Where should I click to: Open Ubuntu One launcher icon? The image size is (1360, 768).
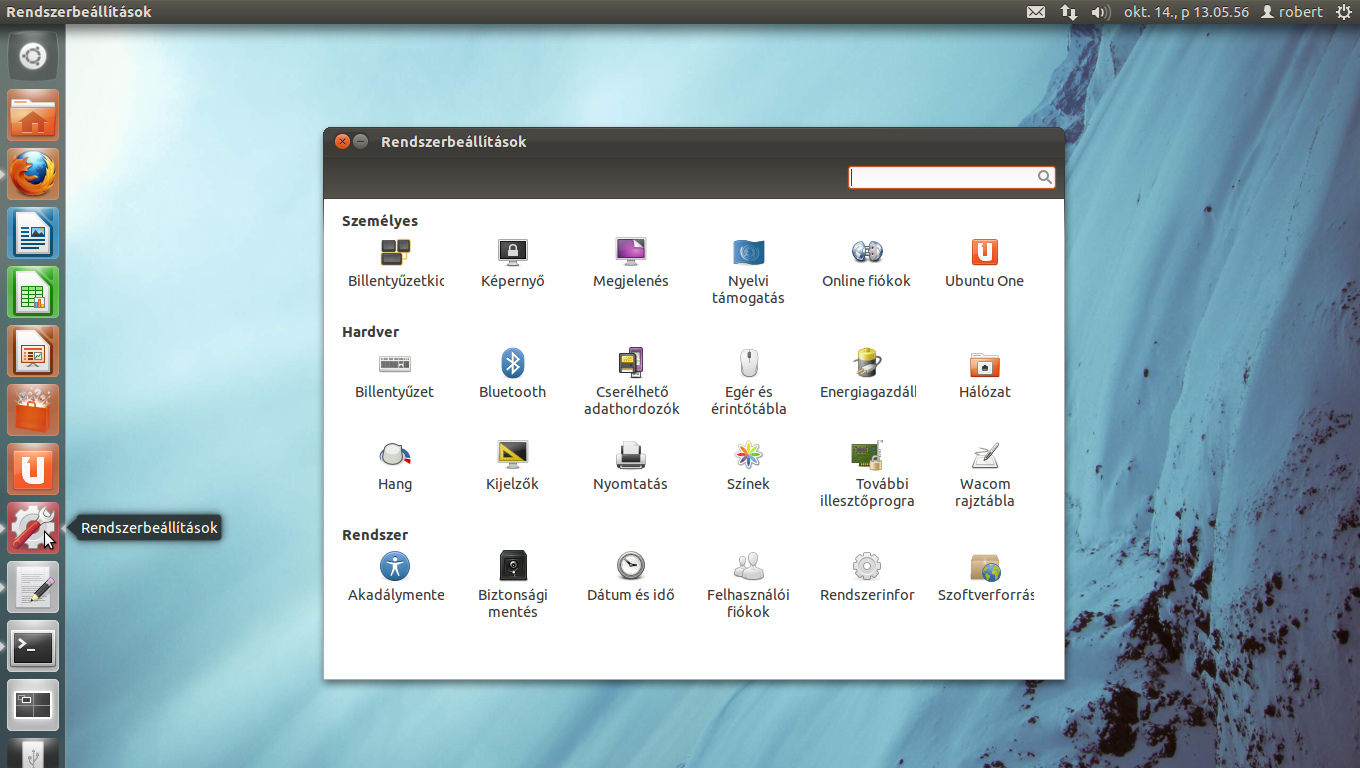click(x=33, y=469)
